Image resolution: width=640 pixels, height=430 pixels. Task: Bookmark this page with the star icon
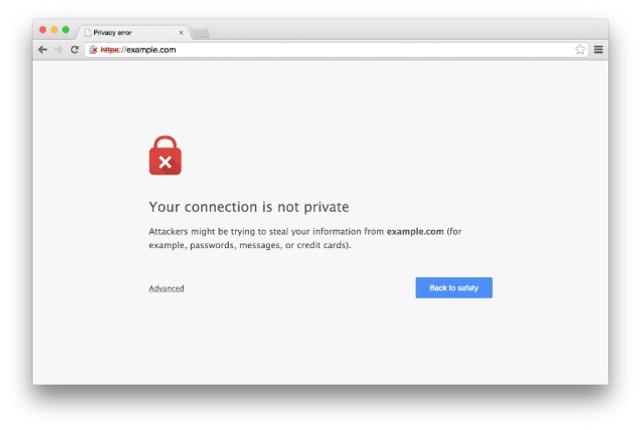(580, 50)
